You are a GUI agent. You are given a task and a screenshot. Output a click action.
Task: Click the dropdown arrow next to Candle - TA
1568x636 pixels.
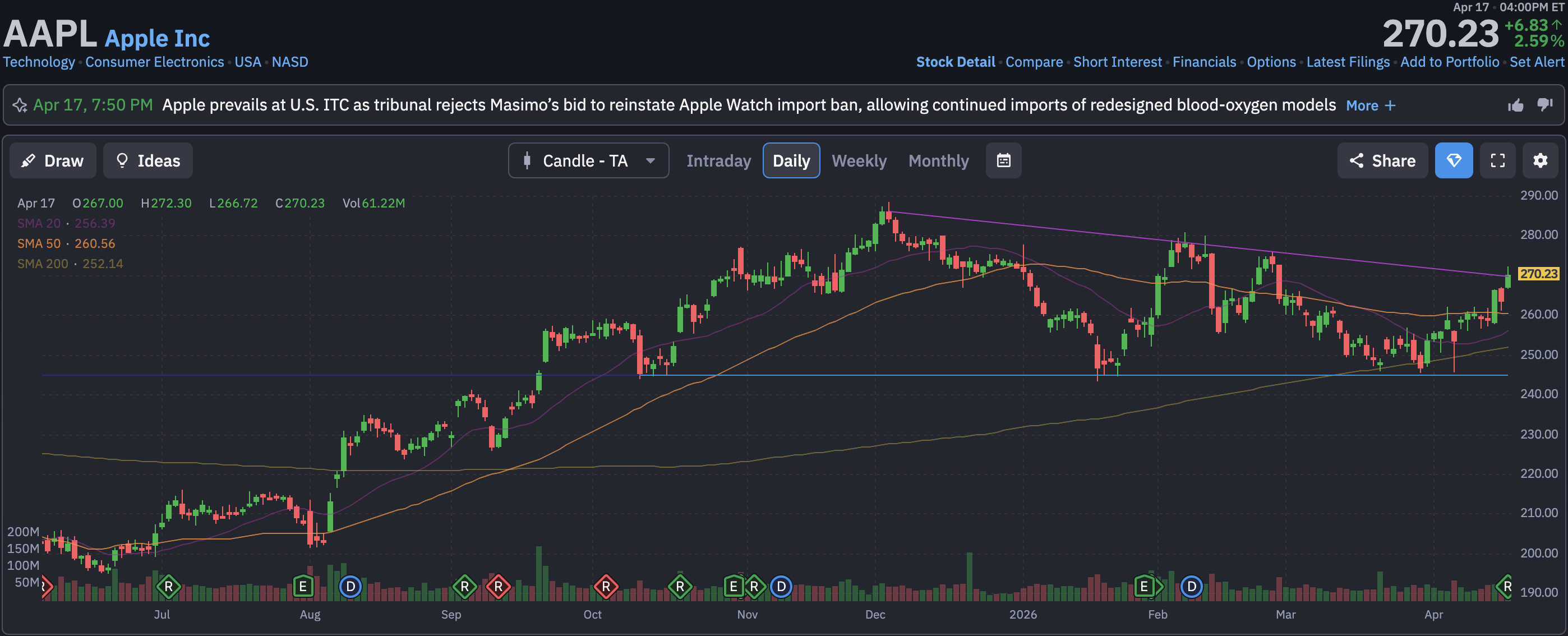(650, 160)
